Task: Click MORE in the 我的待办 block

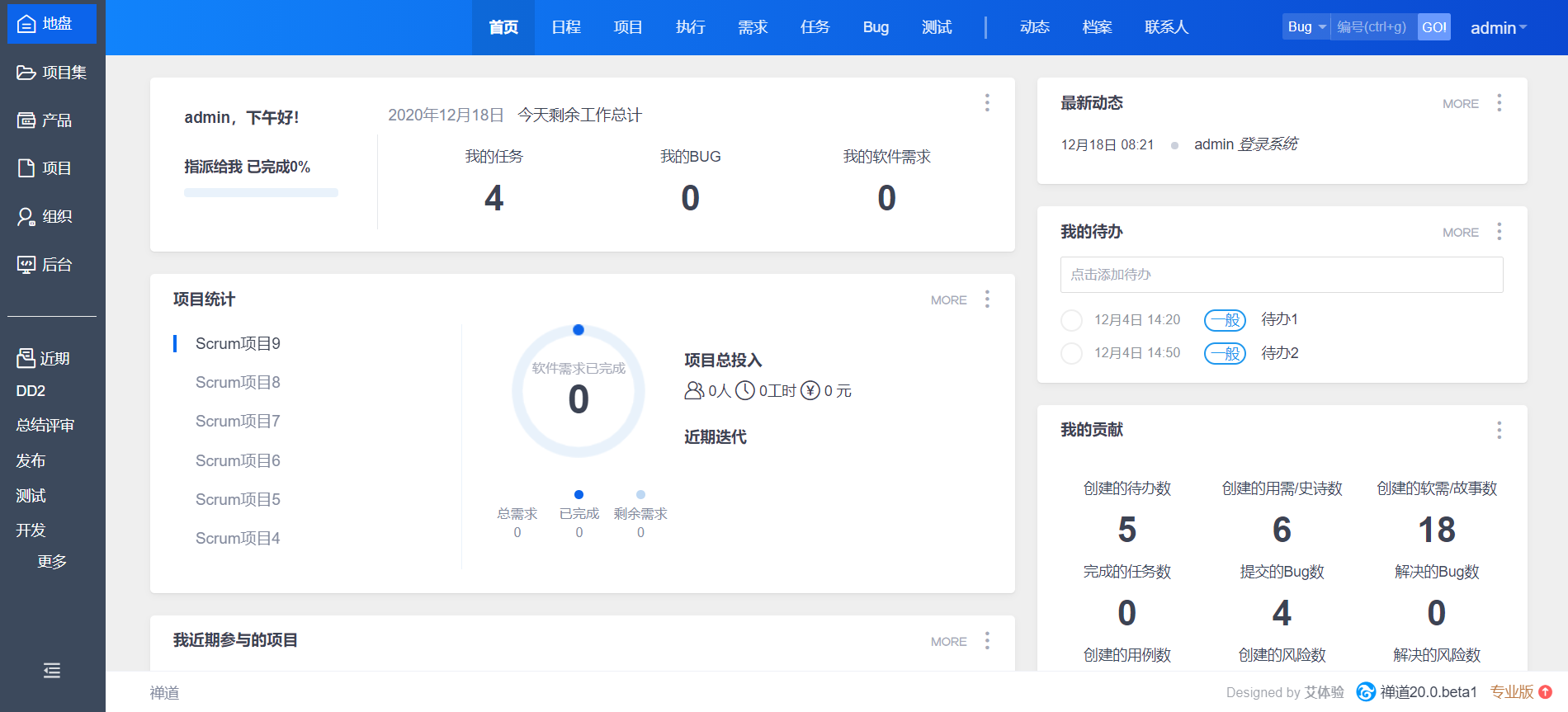Action: (x=1461, y=233)
